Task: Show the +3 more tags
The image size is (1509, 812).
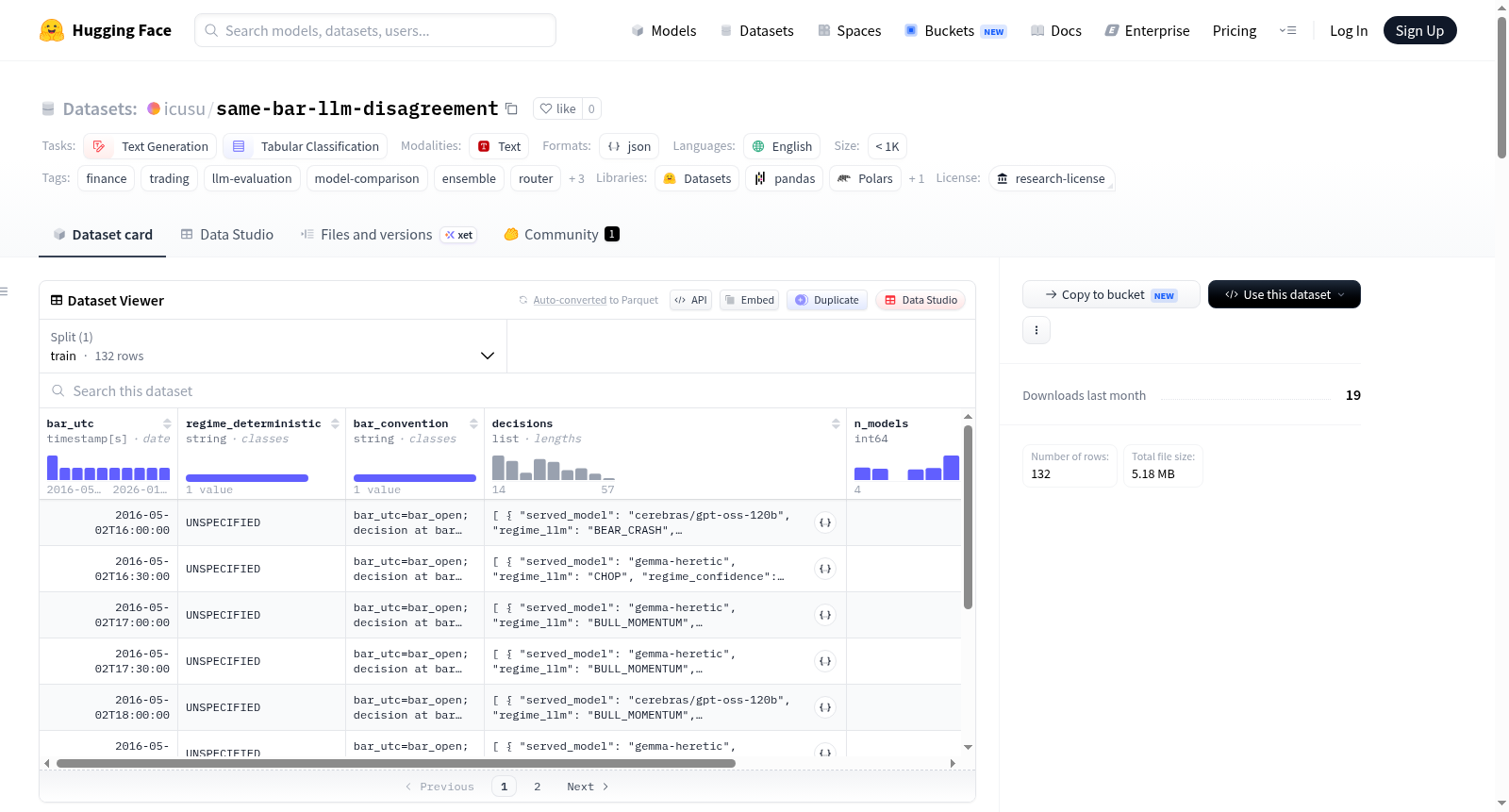Action: click(x=576, y=178)
